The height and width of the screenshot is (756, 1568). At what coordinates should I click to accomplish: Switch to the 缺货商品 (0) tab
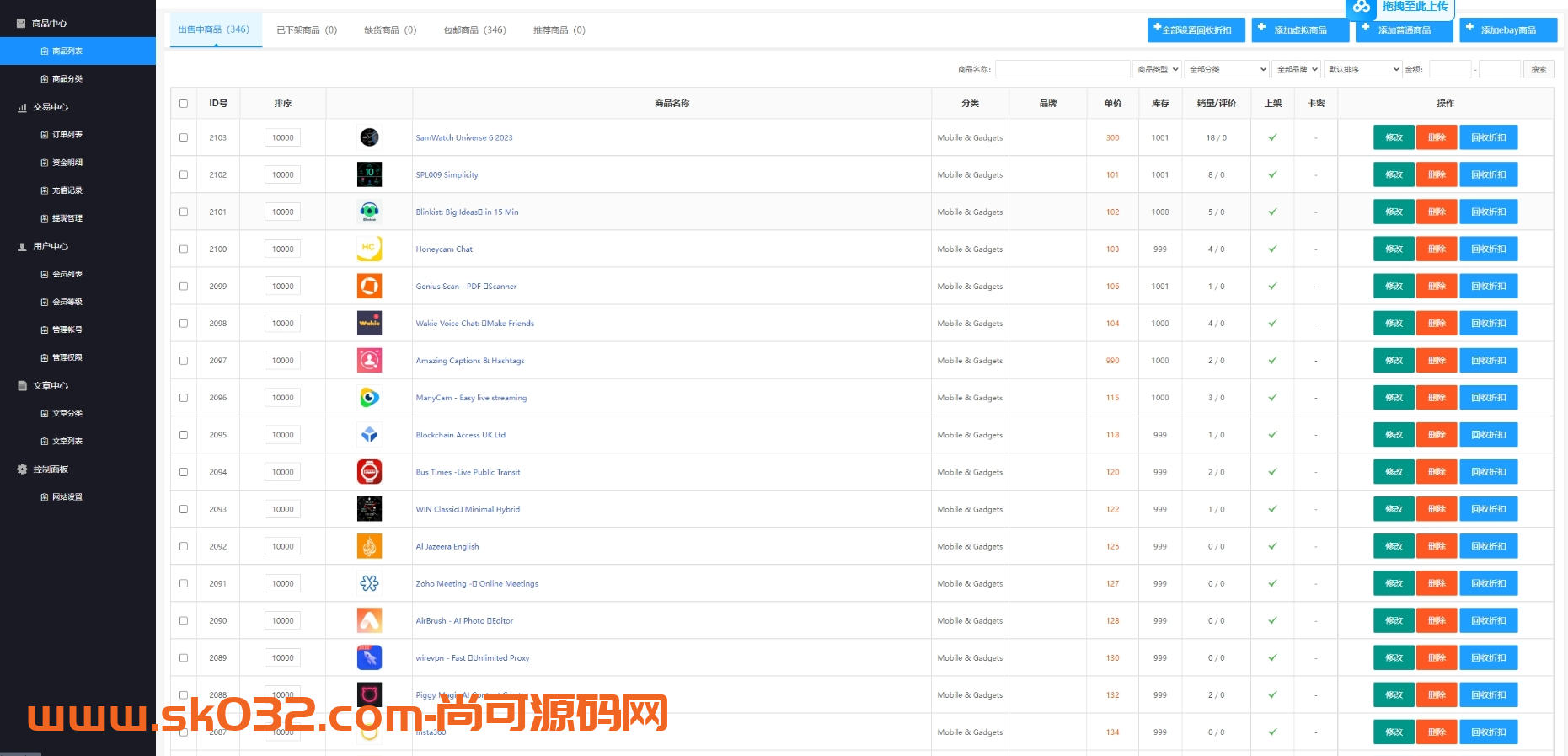[x=390, y=30]
